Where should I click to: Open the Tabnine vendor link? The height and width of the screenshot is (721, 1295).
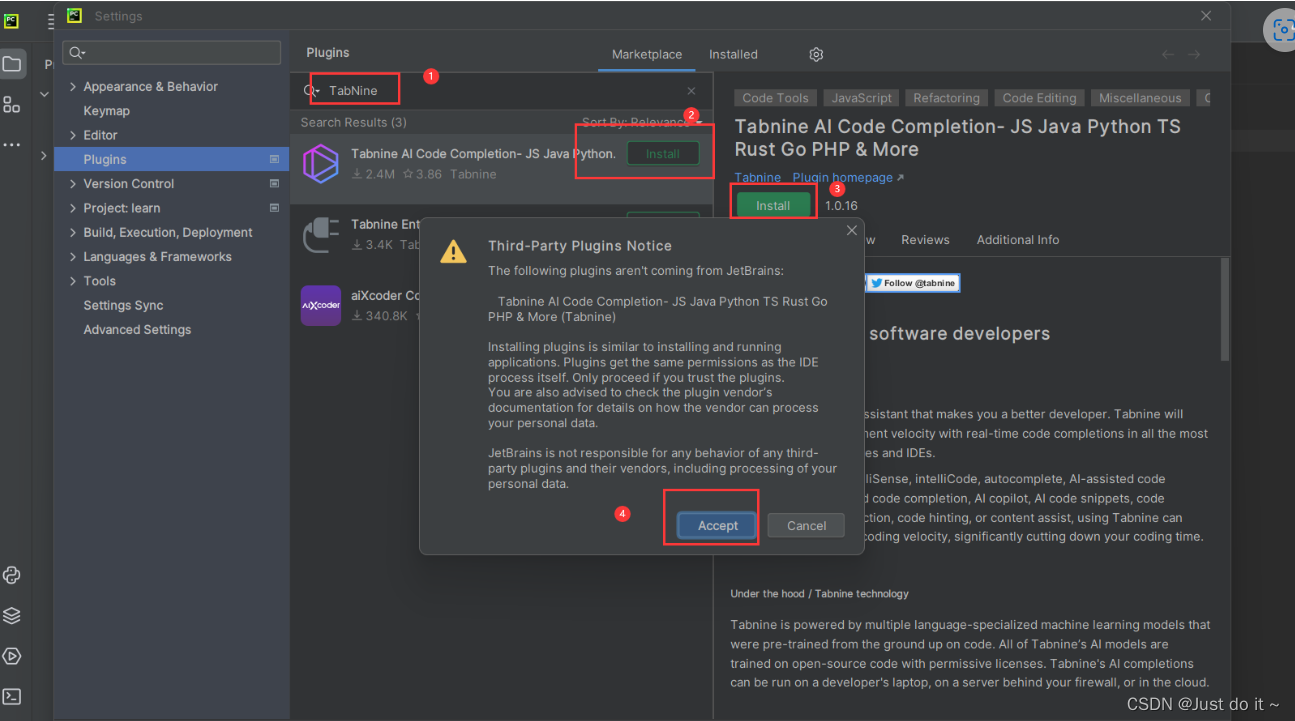click(x=758, y=178)
